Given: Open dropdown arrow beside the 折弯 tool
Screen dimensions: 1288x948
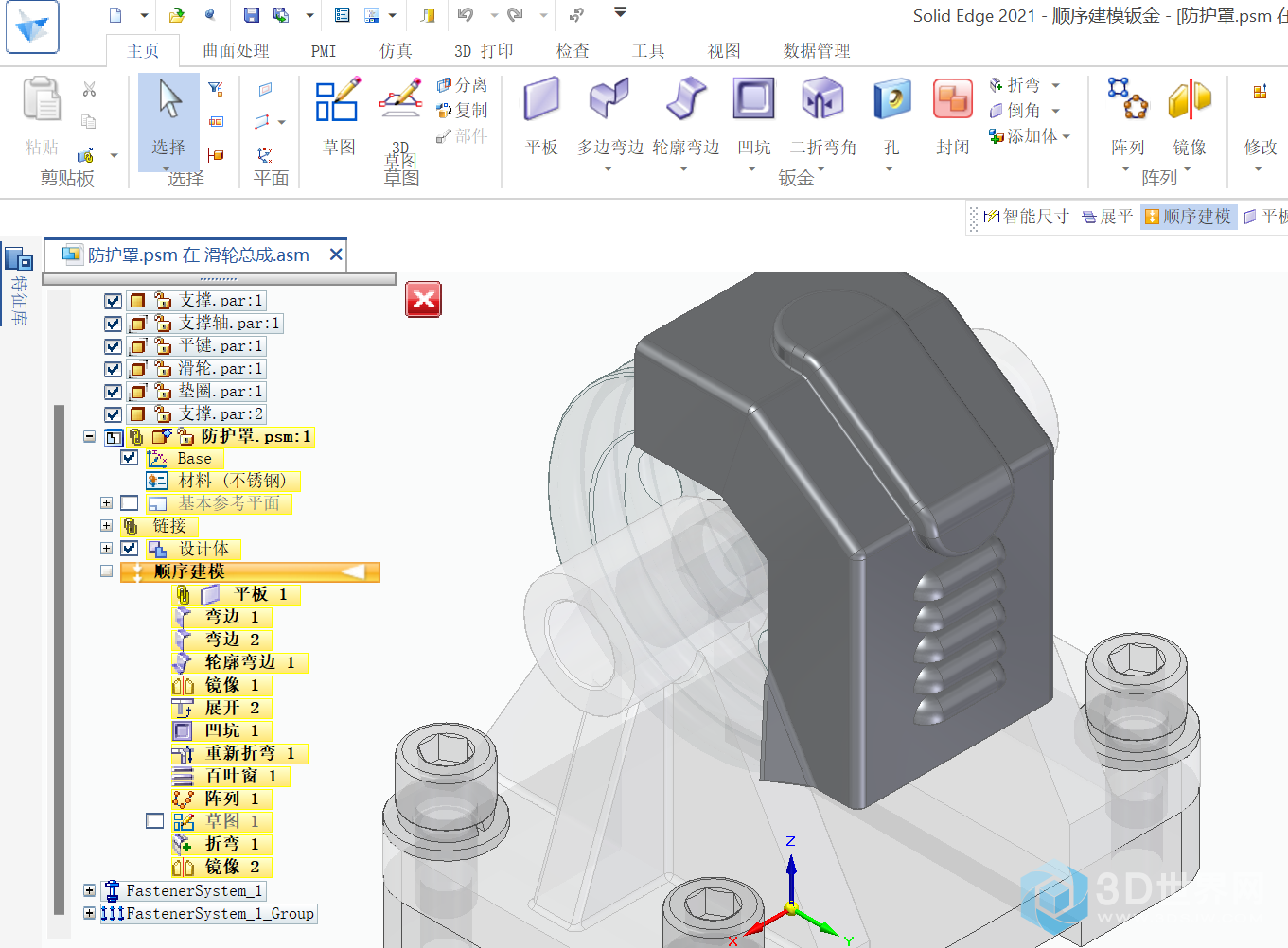Looking at the screenshot, I should click(1056, 85).
